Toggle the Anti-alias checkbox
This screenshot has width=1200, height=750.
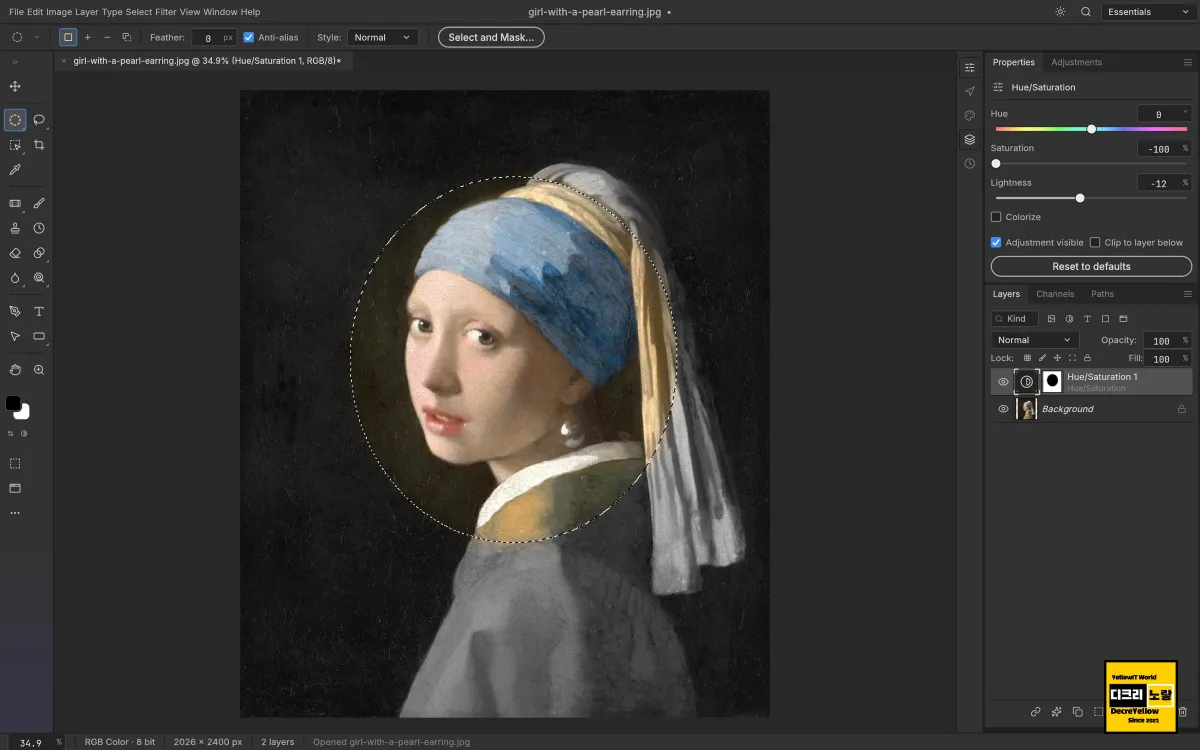[x=248, y=37]
